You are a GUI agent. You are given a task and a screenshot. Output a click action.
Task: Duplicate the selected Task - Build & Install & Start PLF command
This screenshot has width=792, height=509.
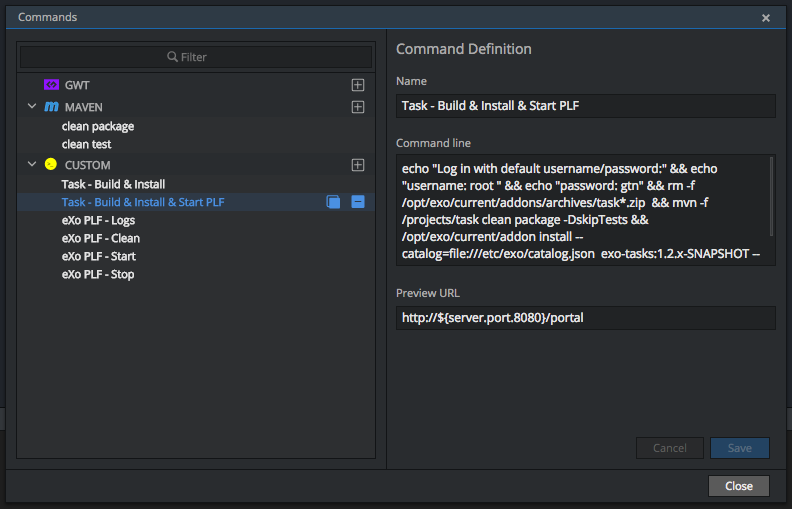(x=333, y=202)
